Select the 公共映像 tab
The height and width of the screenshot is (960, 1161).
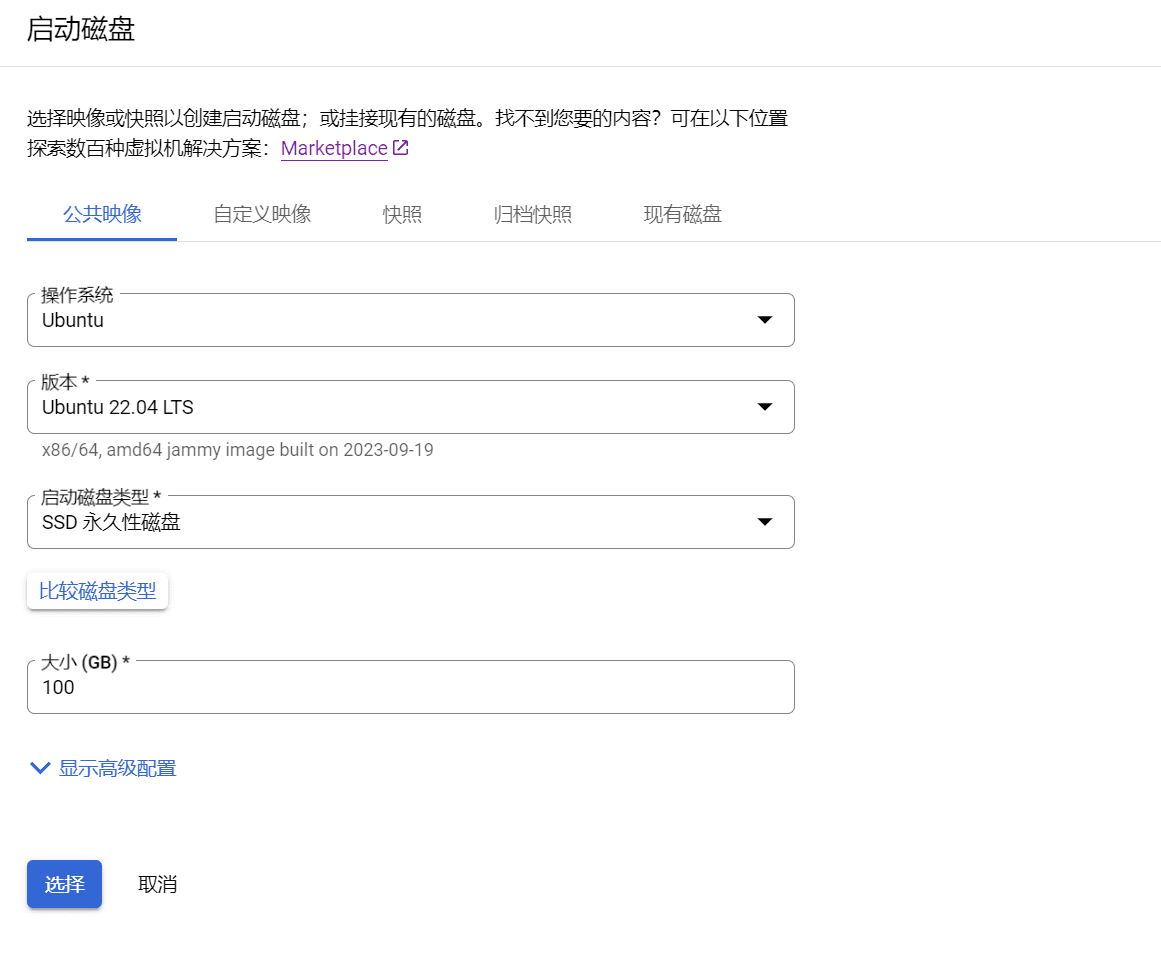click(x=101, y=214)
